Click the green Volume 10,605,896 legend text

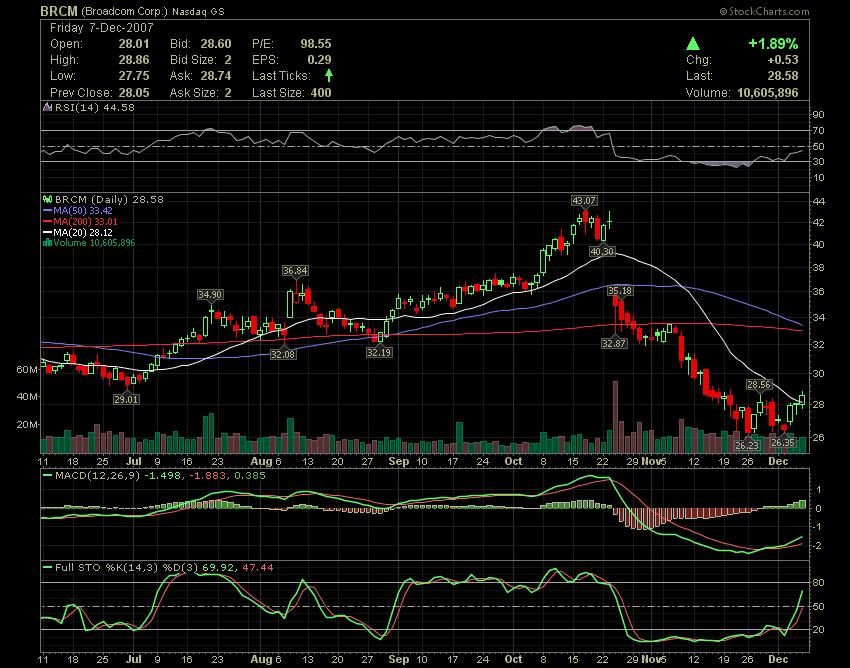coord(94,243)
